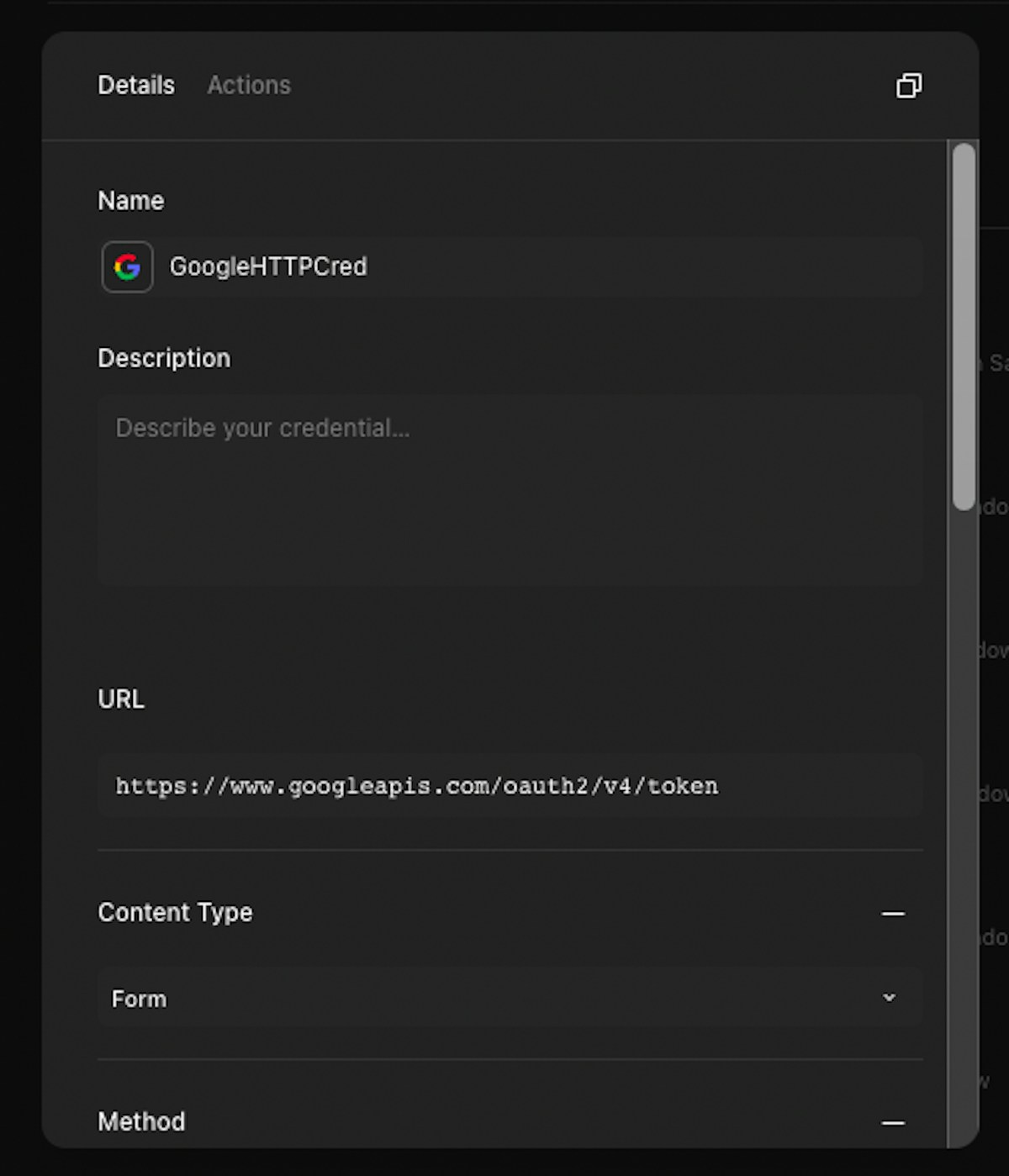Switch to the Actions tab
This screenshot has width=1009, height=1176.
(249, 86)
